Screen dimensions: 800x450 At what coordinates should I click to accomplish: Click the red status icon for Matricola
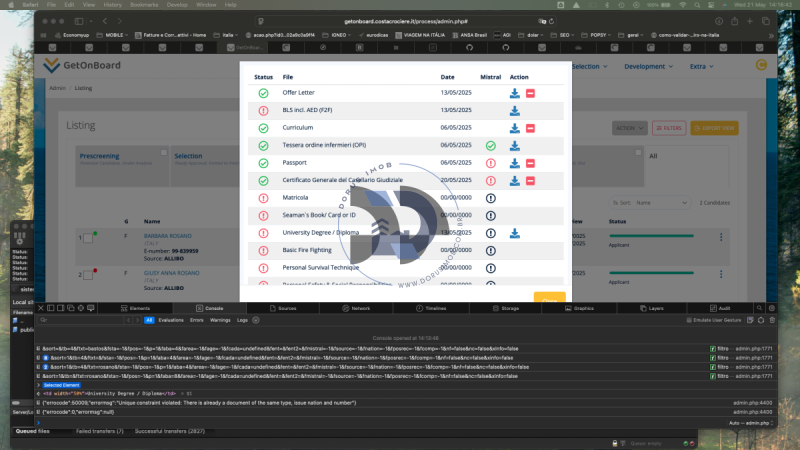pyautogui.click(x=263, y=198)
